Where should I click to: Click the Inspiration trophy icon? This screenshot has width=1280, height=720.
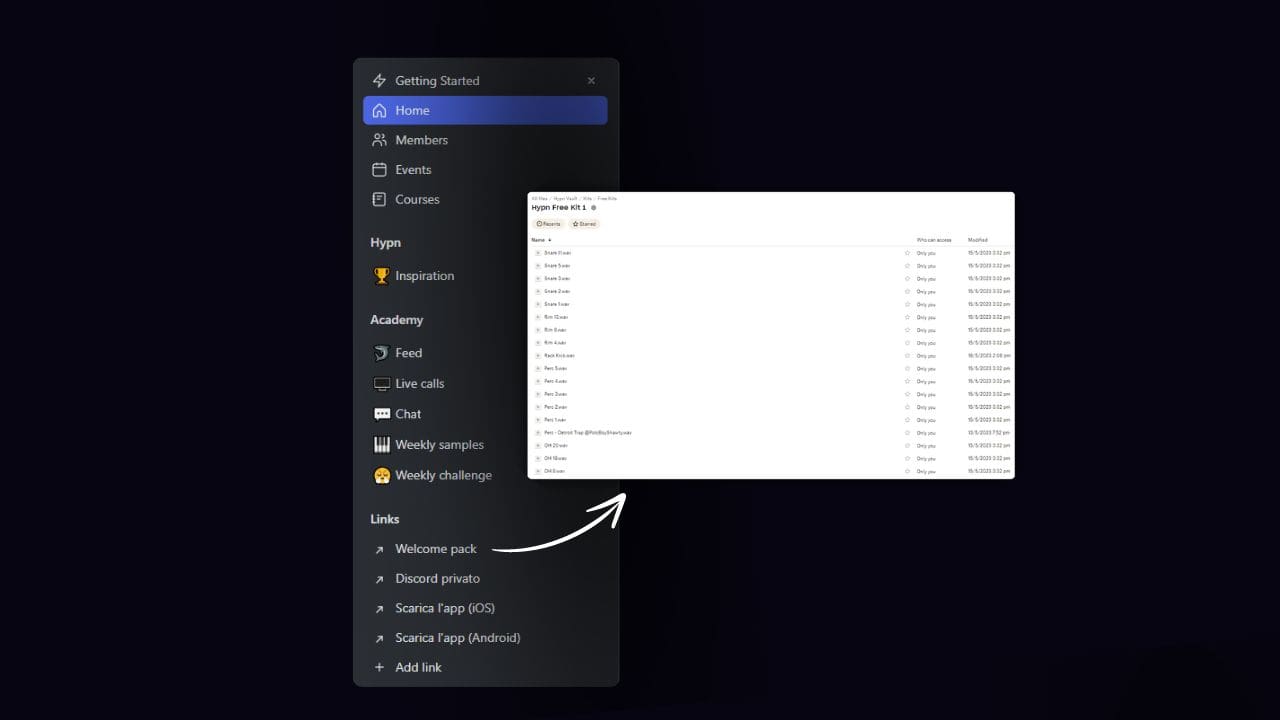[x=381, y=276]
